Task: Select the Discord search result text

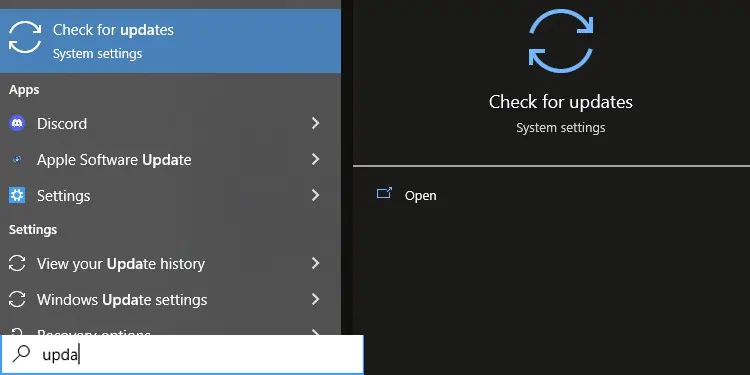Action: pyautogui.click(x=62, y=124)
